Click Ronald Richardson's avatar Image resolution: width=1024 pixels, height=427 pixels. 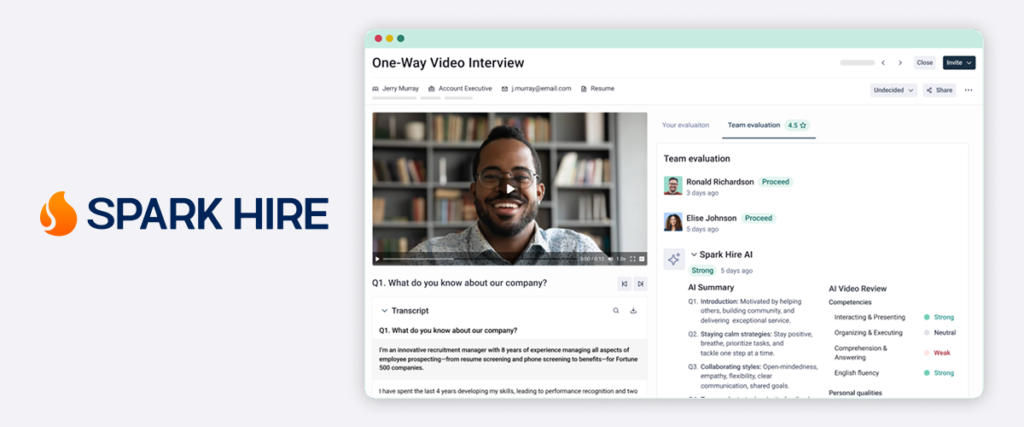coord(673,185)
